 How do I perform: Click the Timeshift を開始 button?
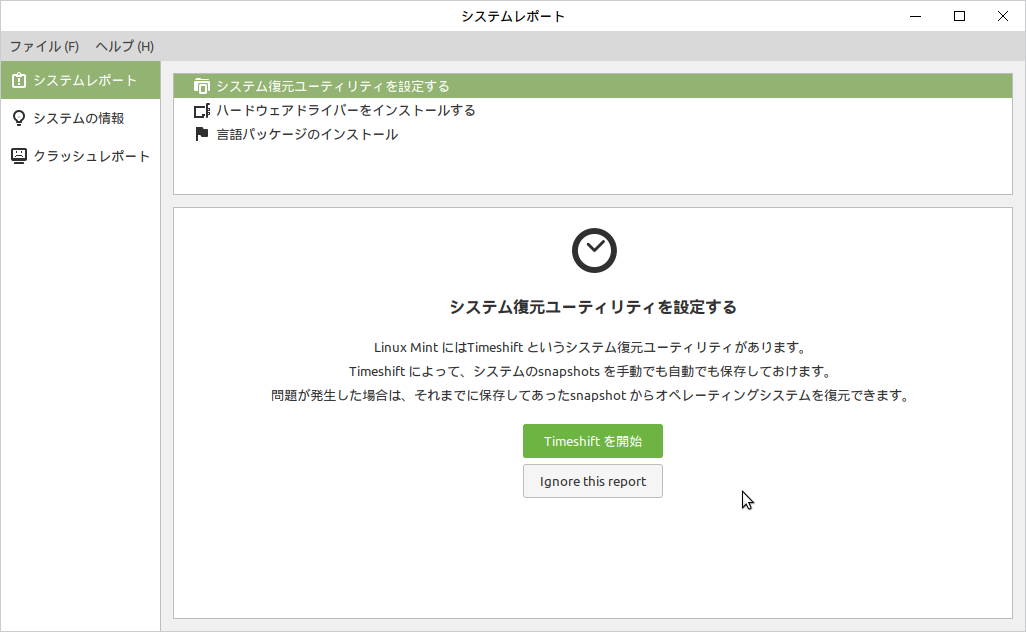(593, 441)
